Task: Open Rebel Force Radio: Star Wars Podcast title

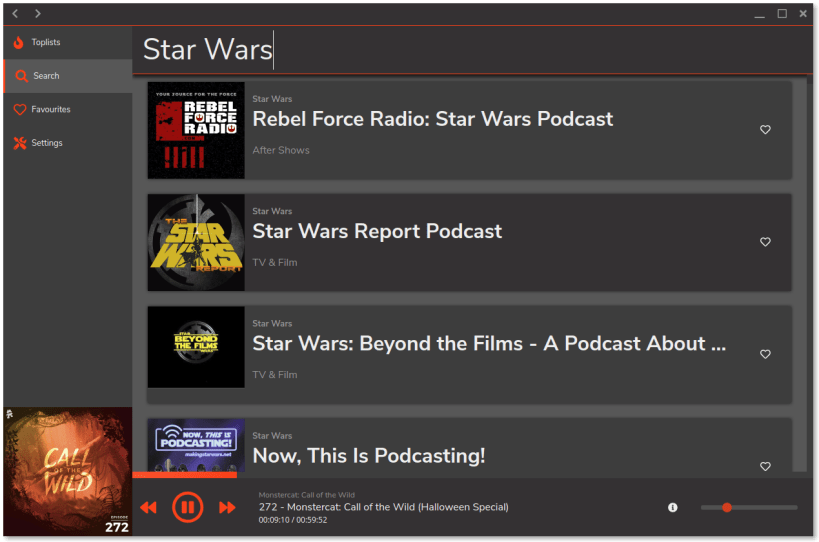Action: [x=432, y=119]
